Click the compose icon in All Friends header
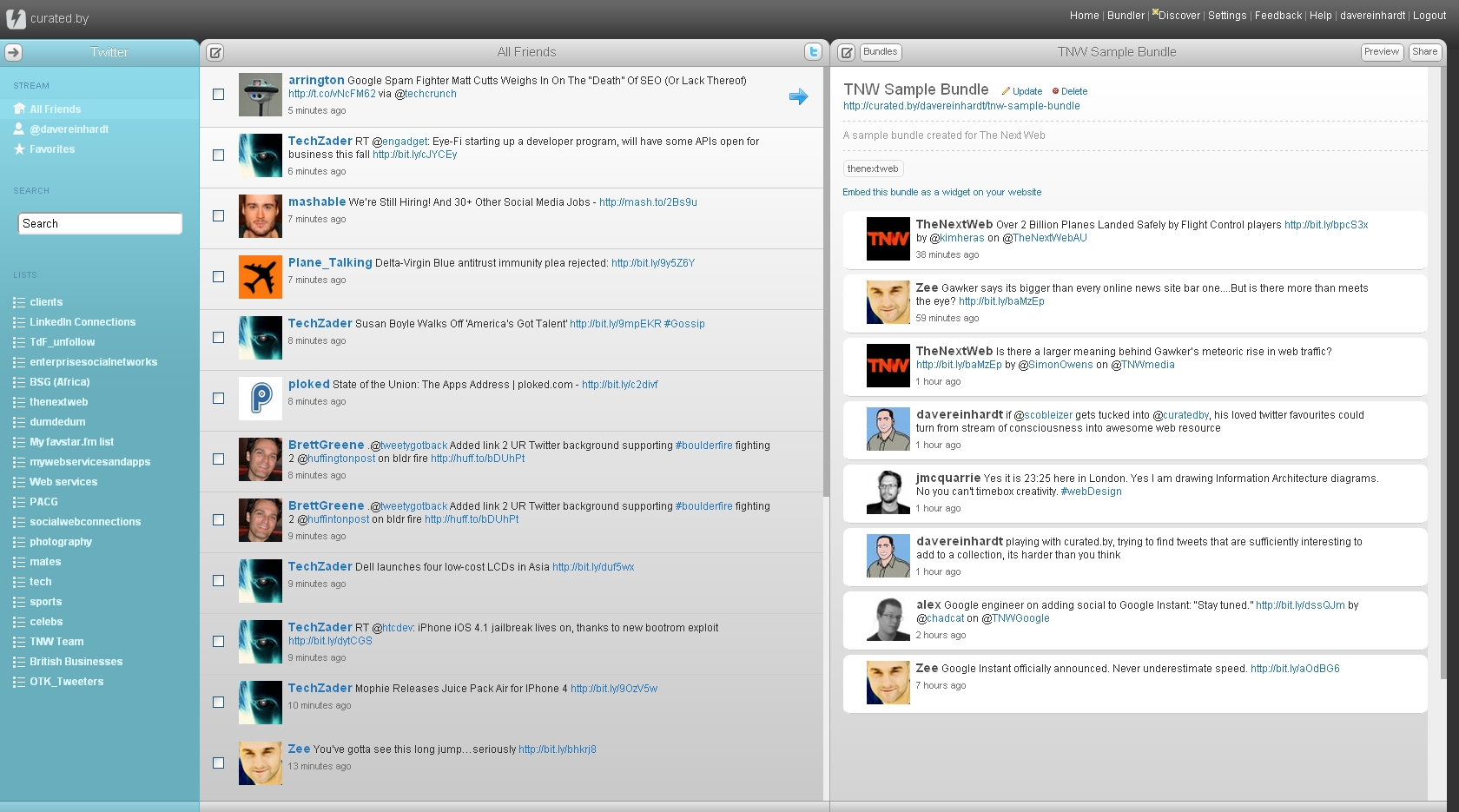 (x=215, y=52)
